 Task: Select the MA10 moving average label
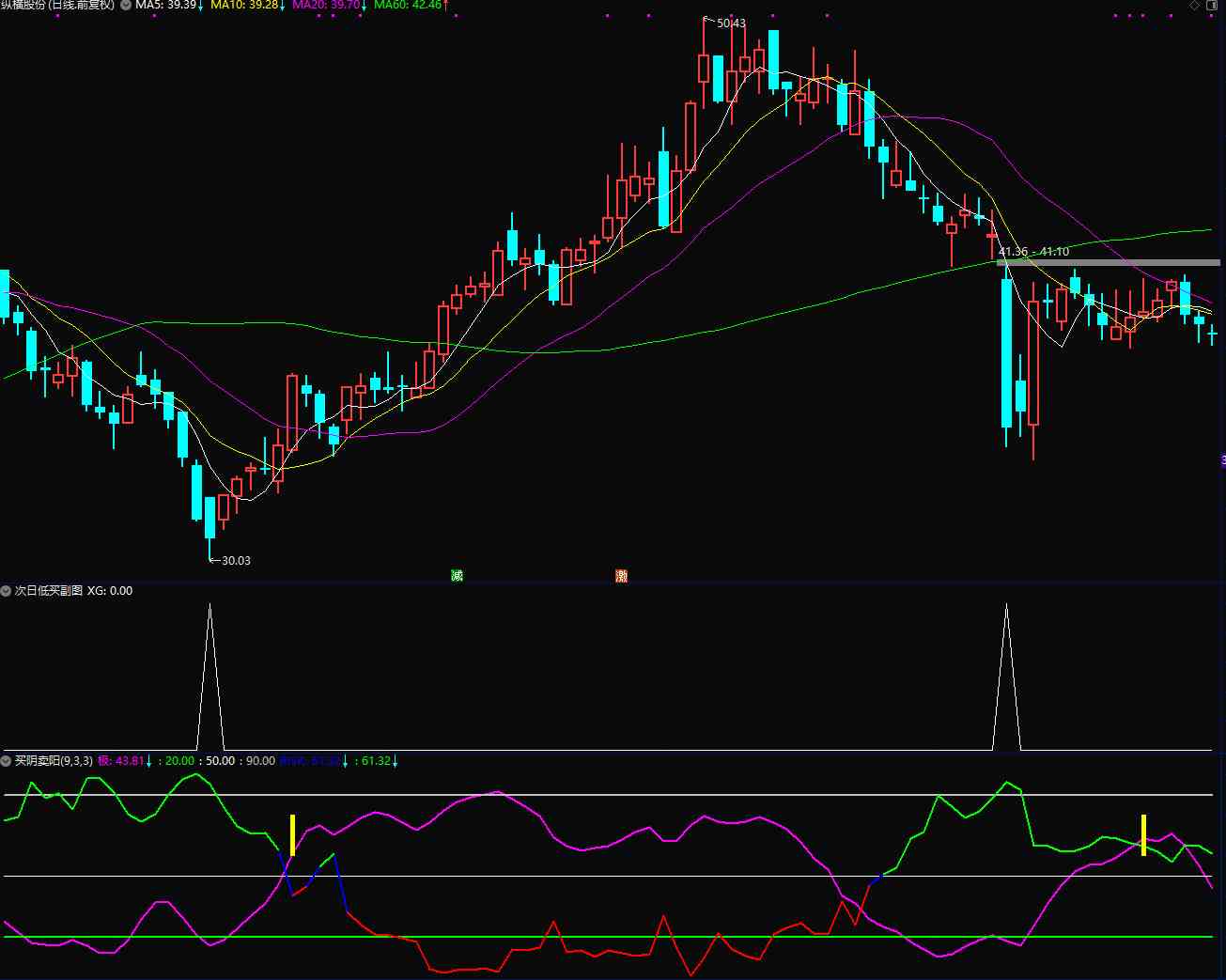click(x=245, y=5)
